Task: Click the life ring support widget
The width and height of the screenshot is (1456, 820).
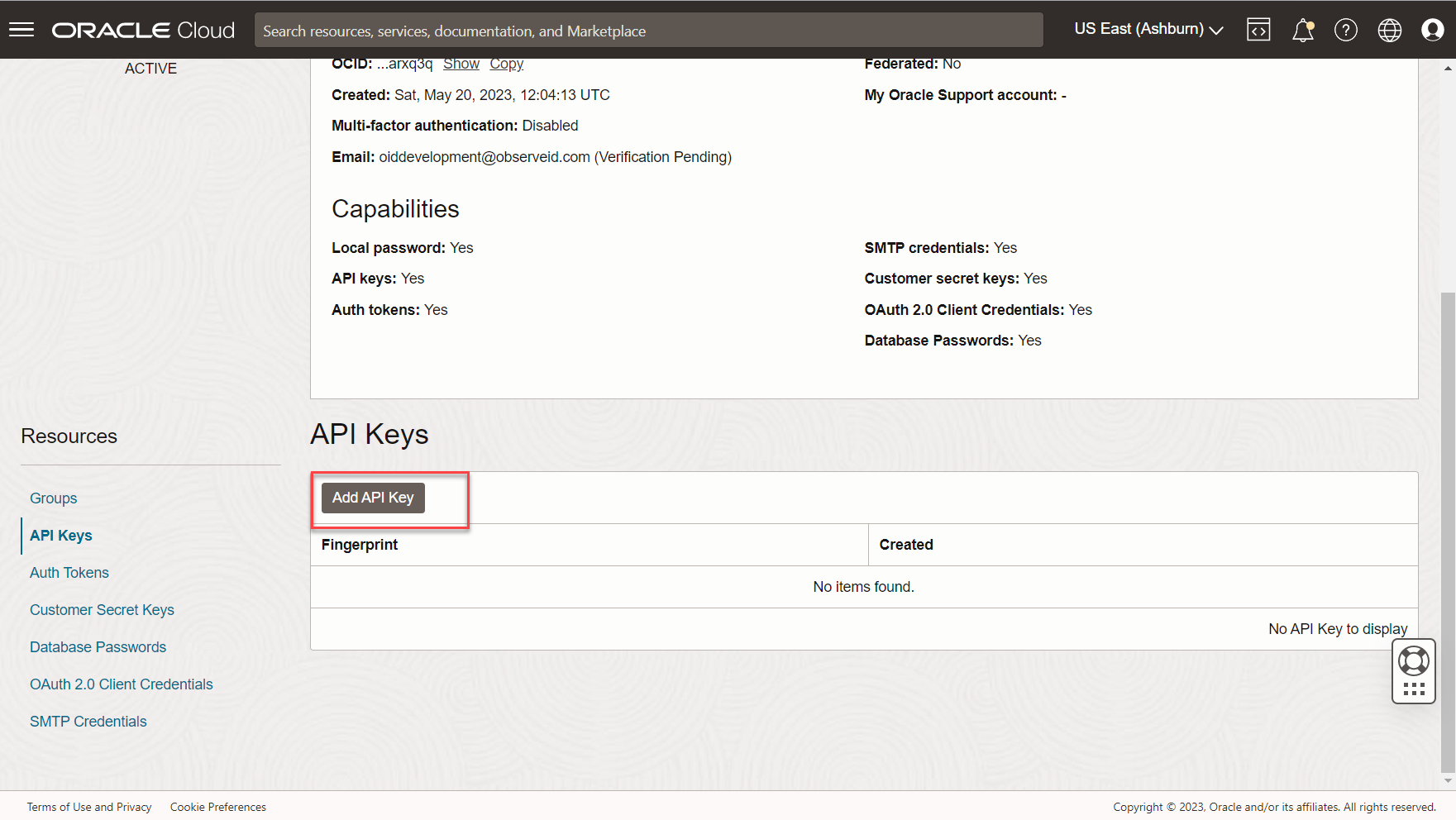Action: click(1413, 661)
